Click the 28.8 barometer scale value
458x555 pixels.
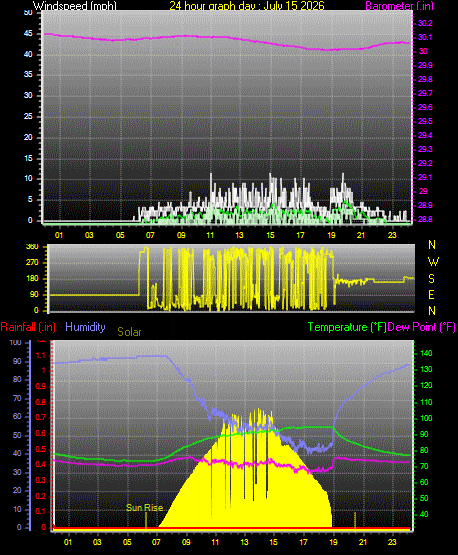click(425, 219)
